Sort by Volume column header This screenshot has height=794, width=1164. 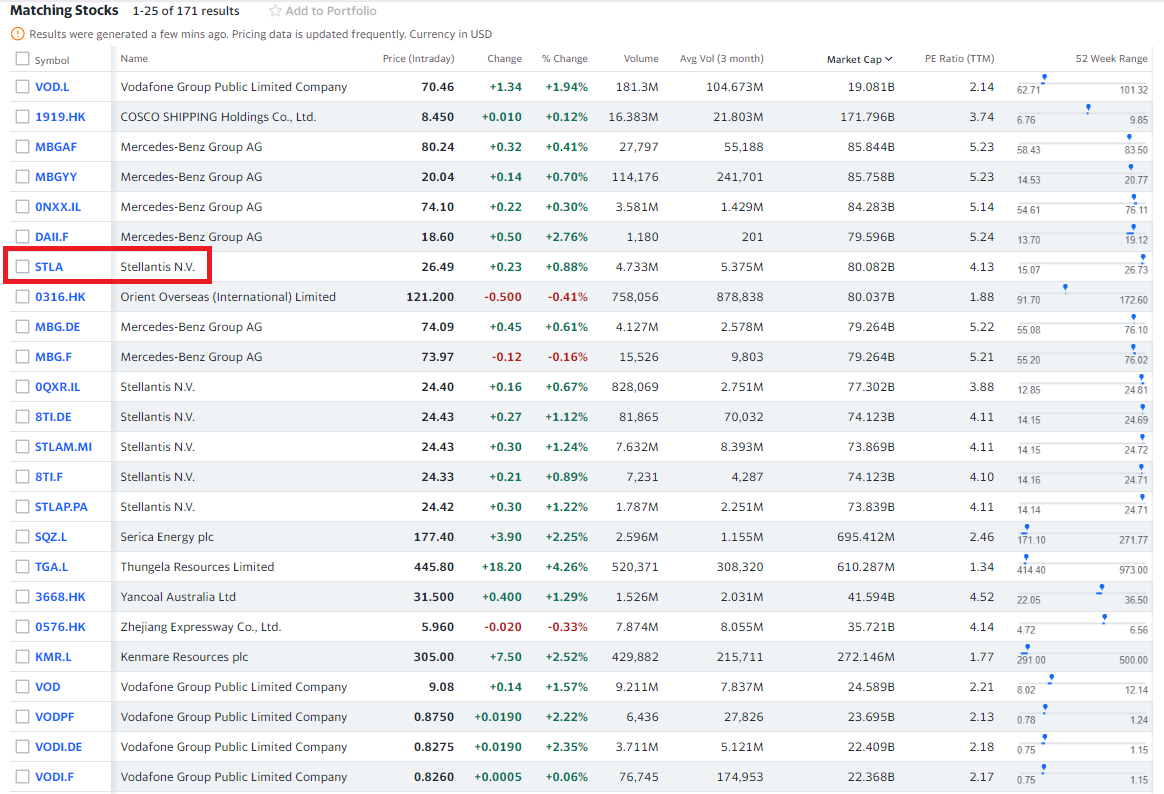tap(641, 59)
